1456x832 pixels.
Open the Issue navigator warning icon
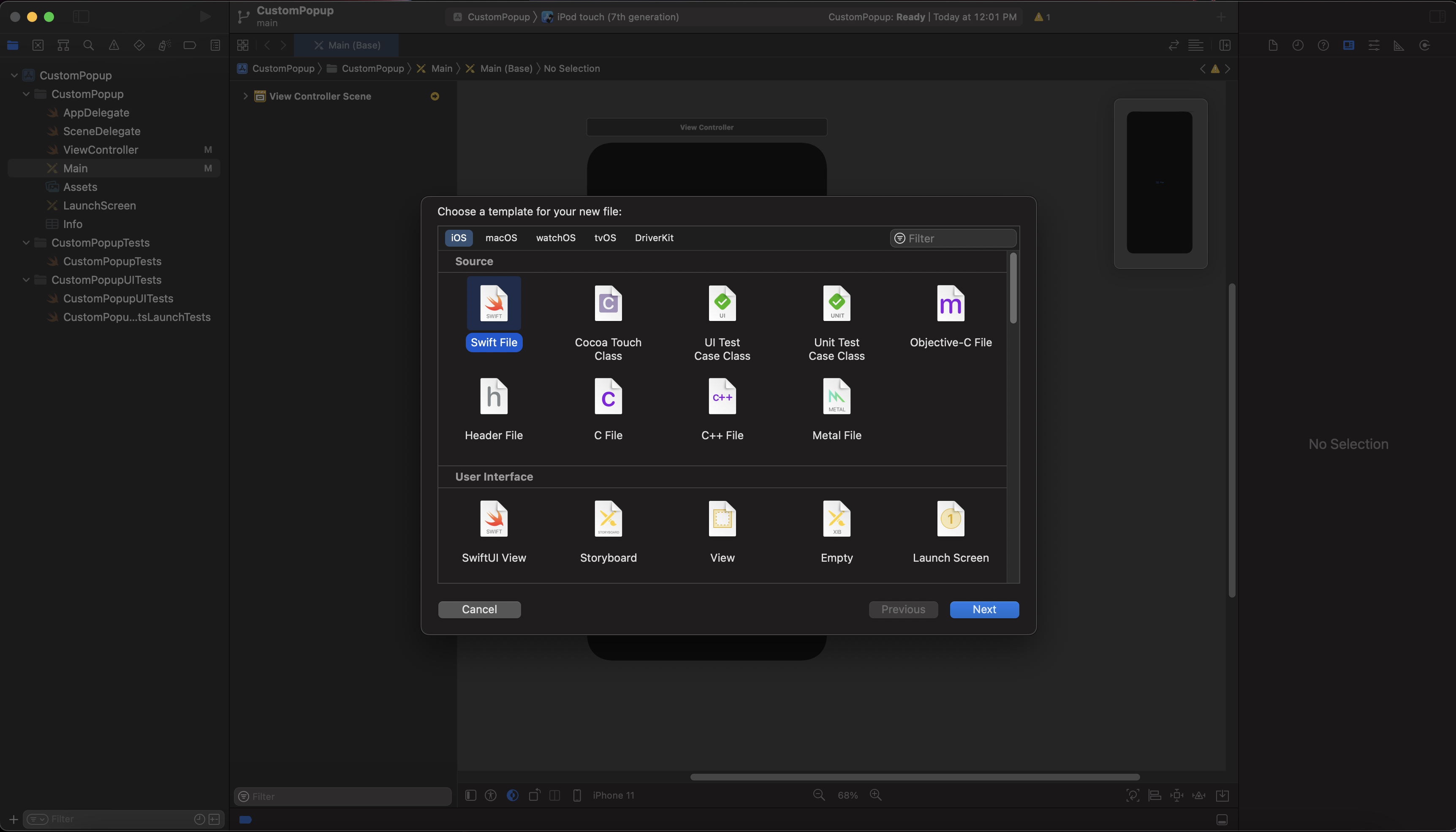point(114,45)
